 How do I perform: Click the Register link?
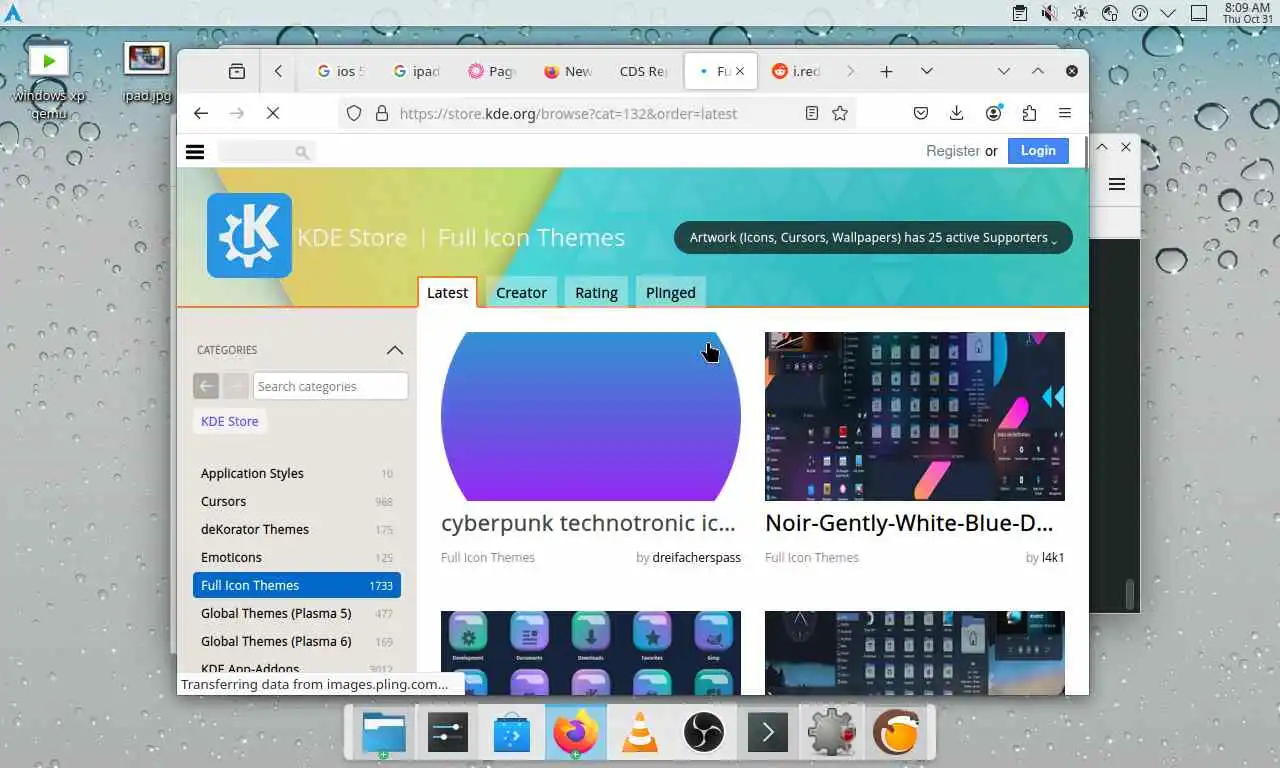point(953,150)
